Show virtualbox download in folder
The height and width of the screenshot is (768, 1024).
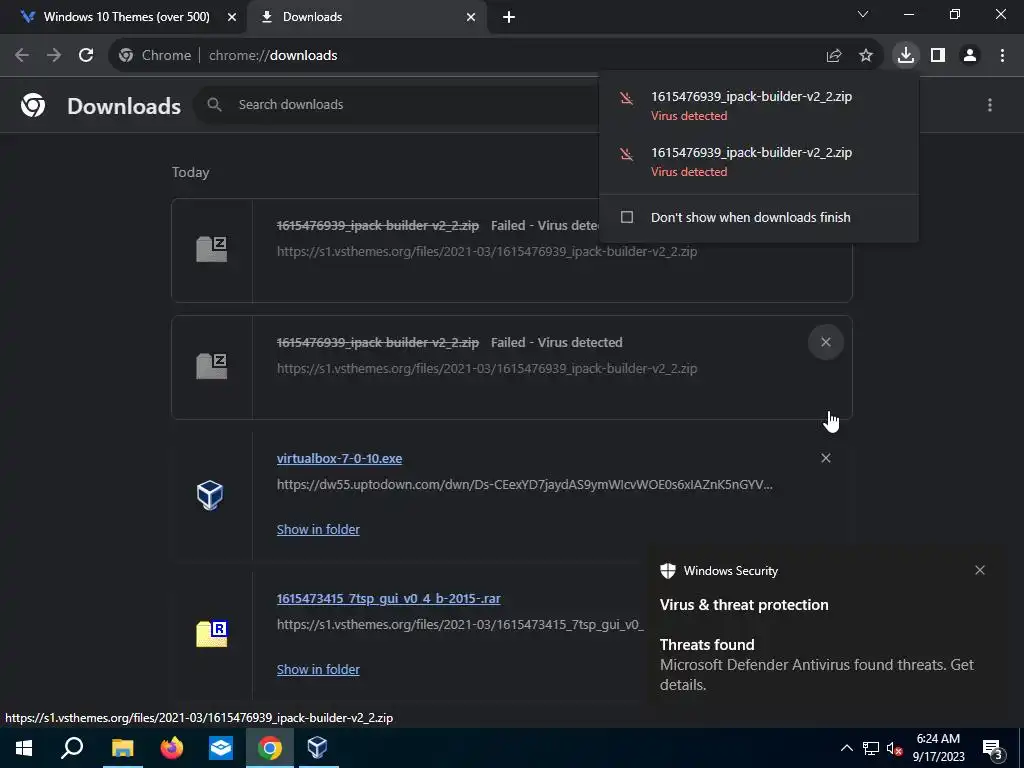click(x=318, y=530)
